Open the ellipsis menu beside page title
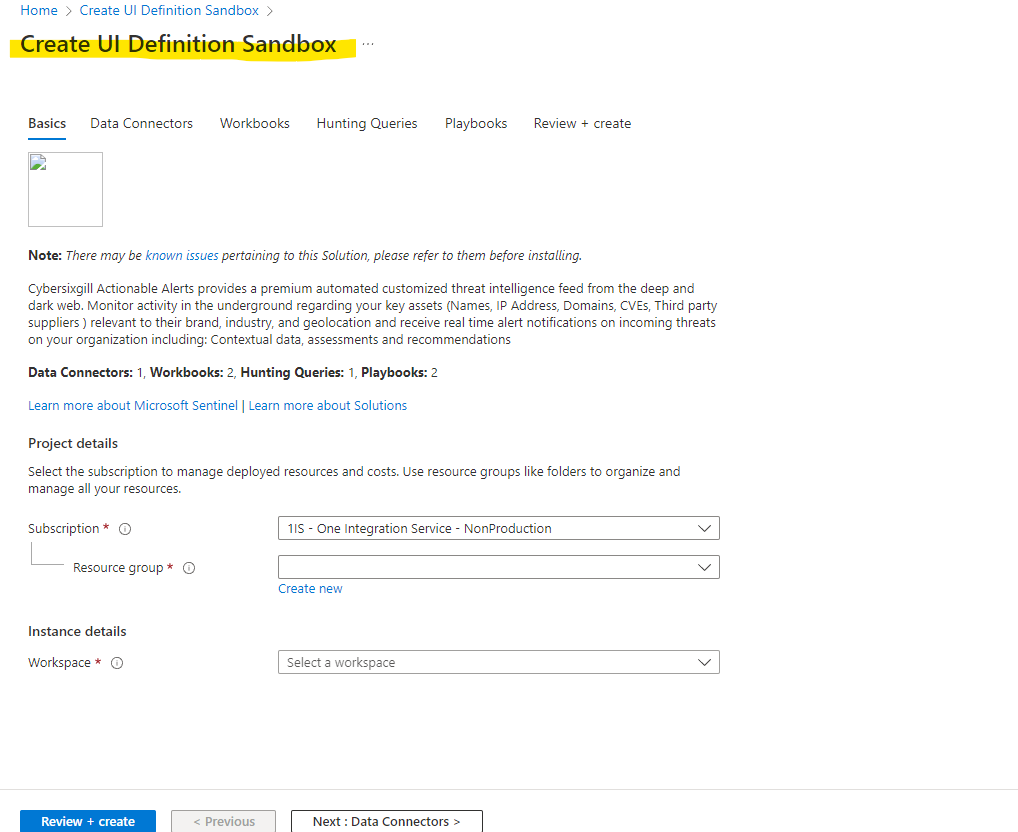The width and height of the screenshot is (1018, 832). point(368,44)
